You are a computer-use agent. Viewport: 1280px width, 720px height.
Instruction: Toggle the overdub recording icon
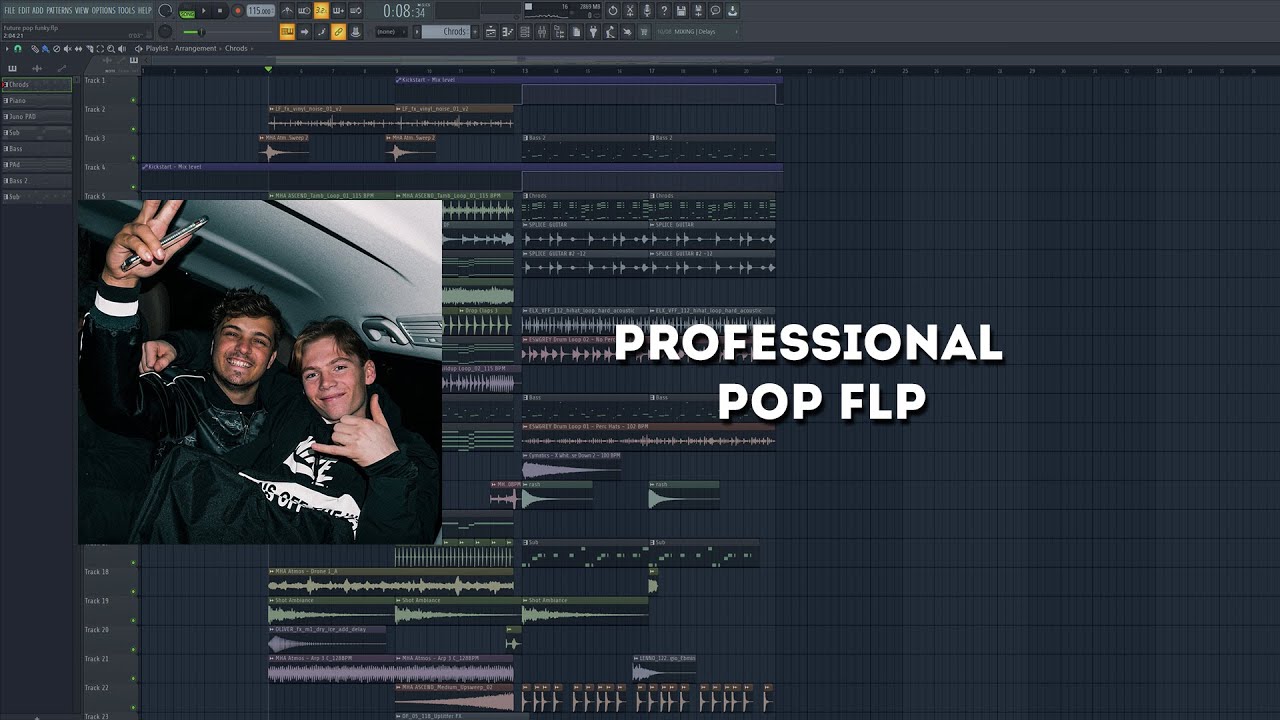[338, 10]
